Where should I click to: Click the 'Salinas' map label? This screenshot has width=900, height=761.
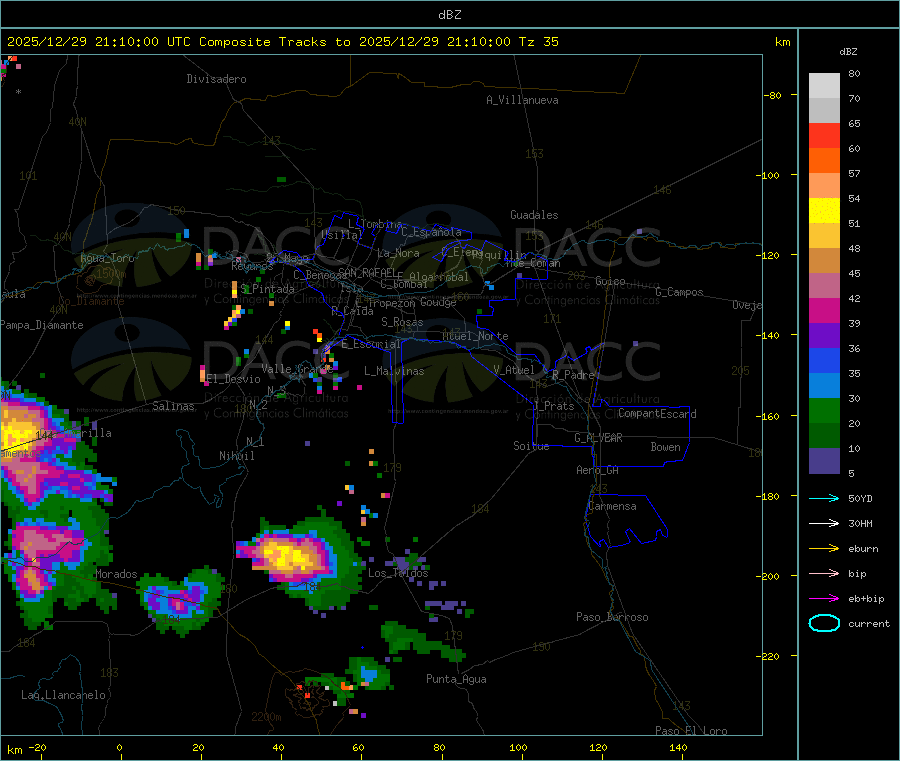pyautogui.click(x=173, y=406)
